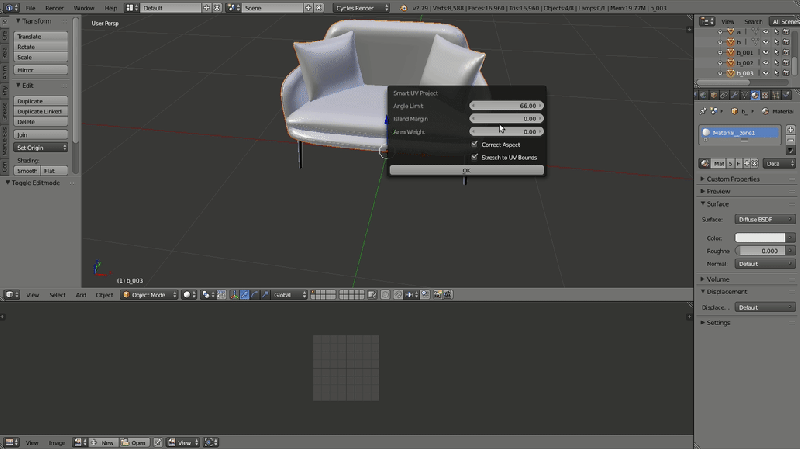Select the rotate manipulator arc icon
Image resolution: width=800 pixels, height=449 pixels.
tap(255, 294)
